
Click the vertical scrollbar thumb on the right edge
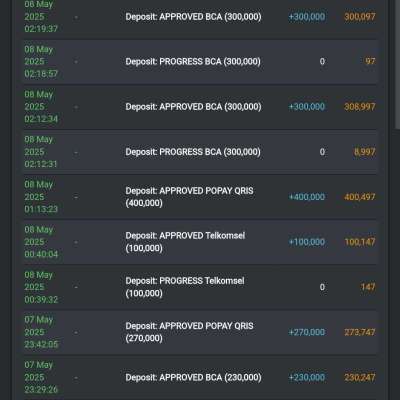click(x=397, y=65)
